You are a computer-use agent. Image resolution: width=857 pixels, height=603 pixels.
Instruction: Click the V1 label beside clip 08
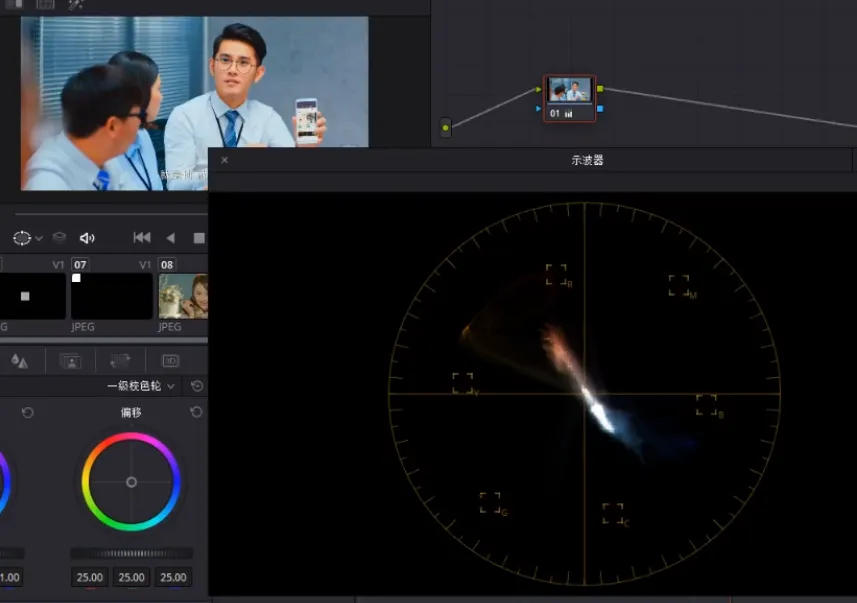tap(144, 265)
